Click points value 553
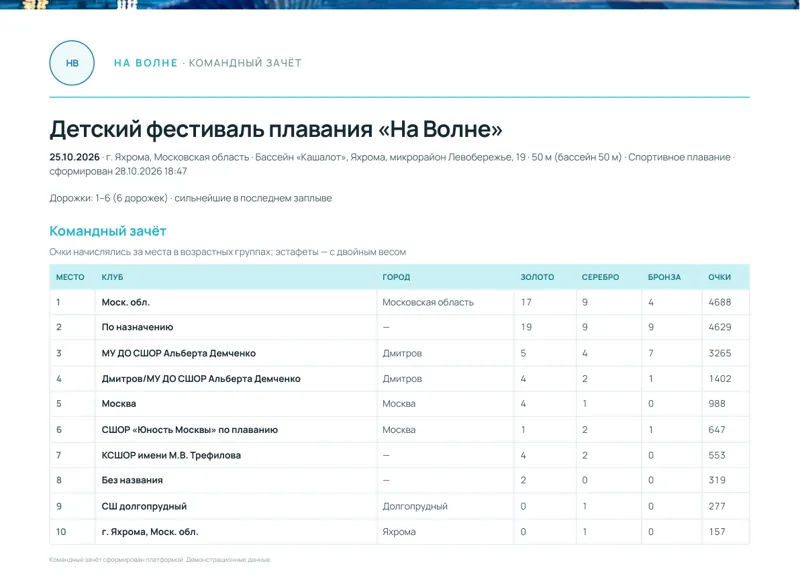The width and height of the screenshot is (800, 584). [x=717, y=455]
